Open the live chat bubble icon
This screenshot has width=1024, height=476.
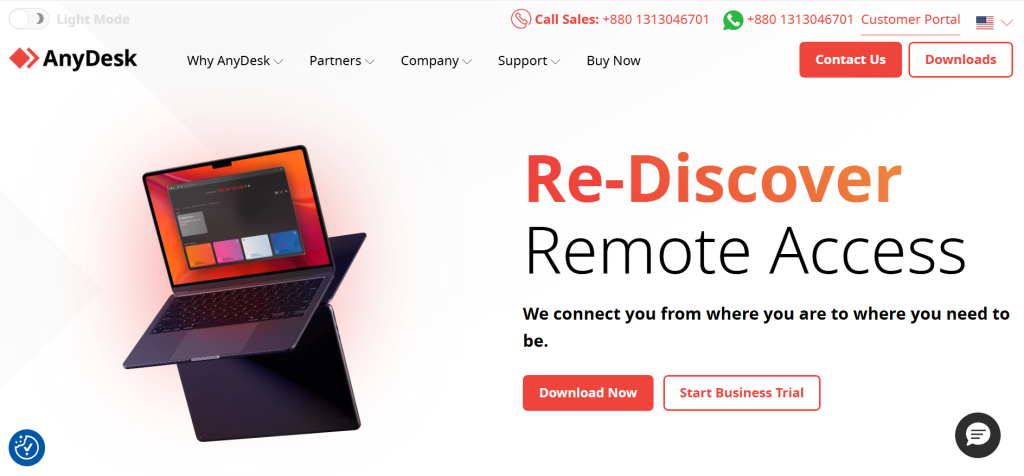pos(978,435)
